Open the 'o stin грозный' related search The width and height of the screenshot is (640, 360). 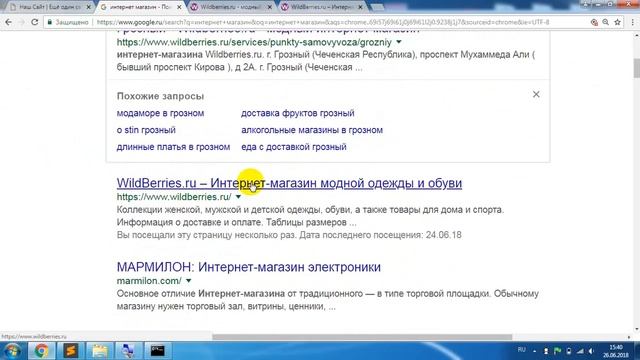point(146,130)
